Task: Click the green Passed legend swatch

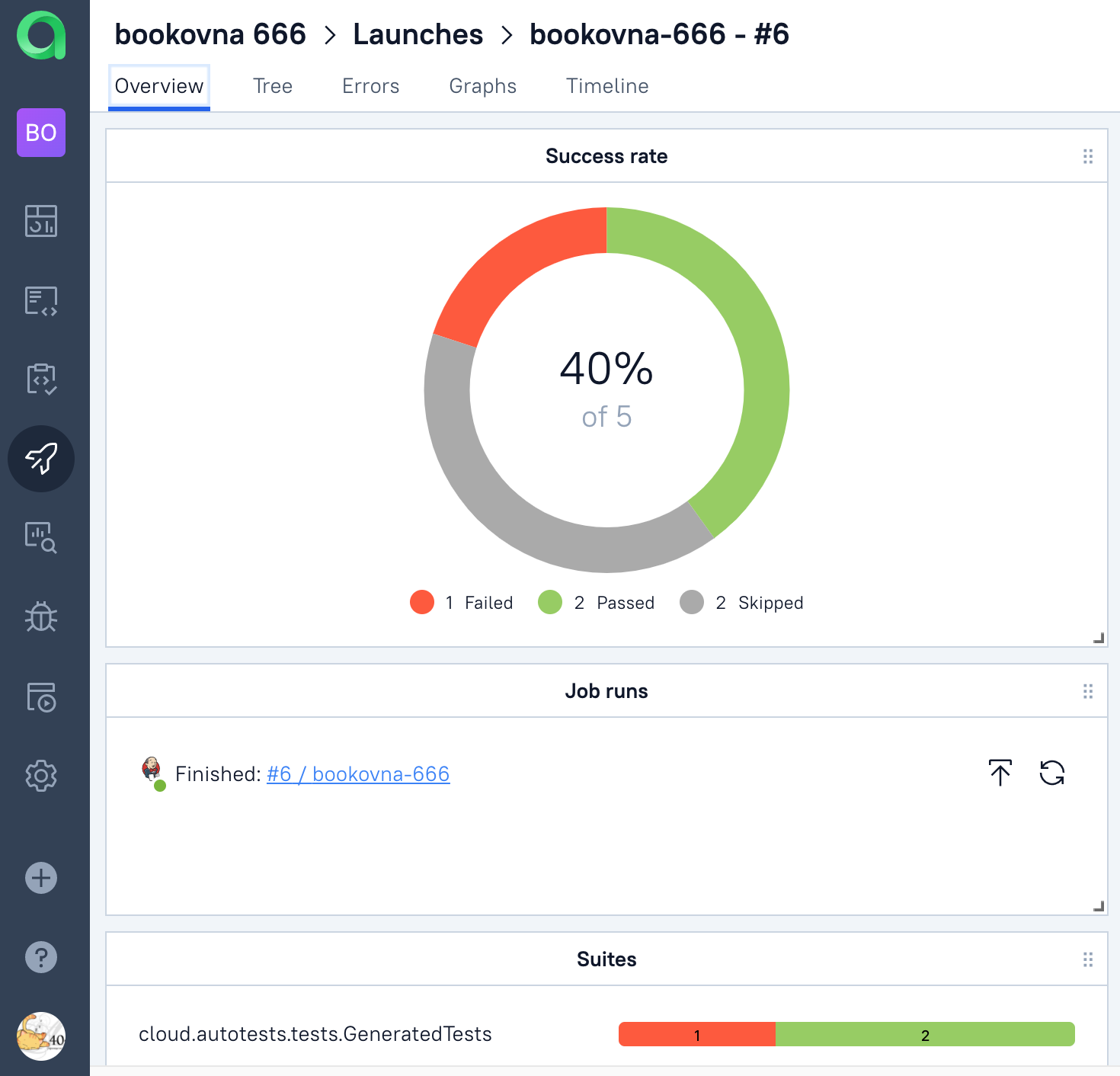Action: (x=550, y=602)
